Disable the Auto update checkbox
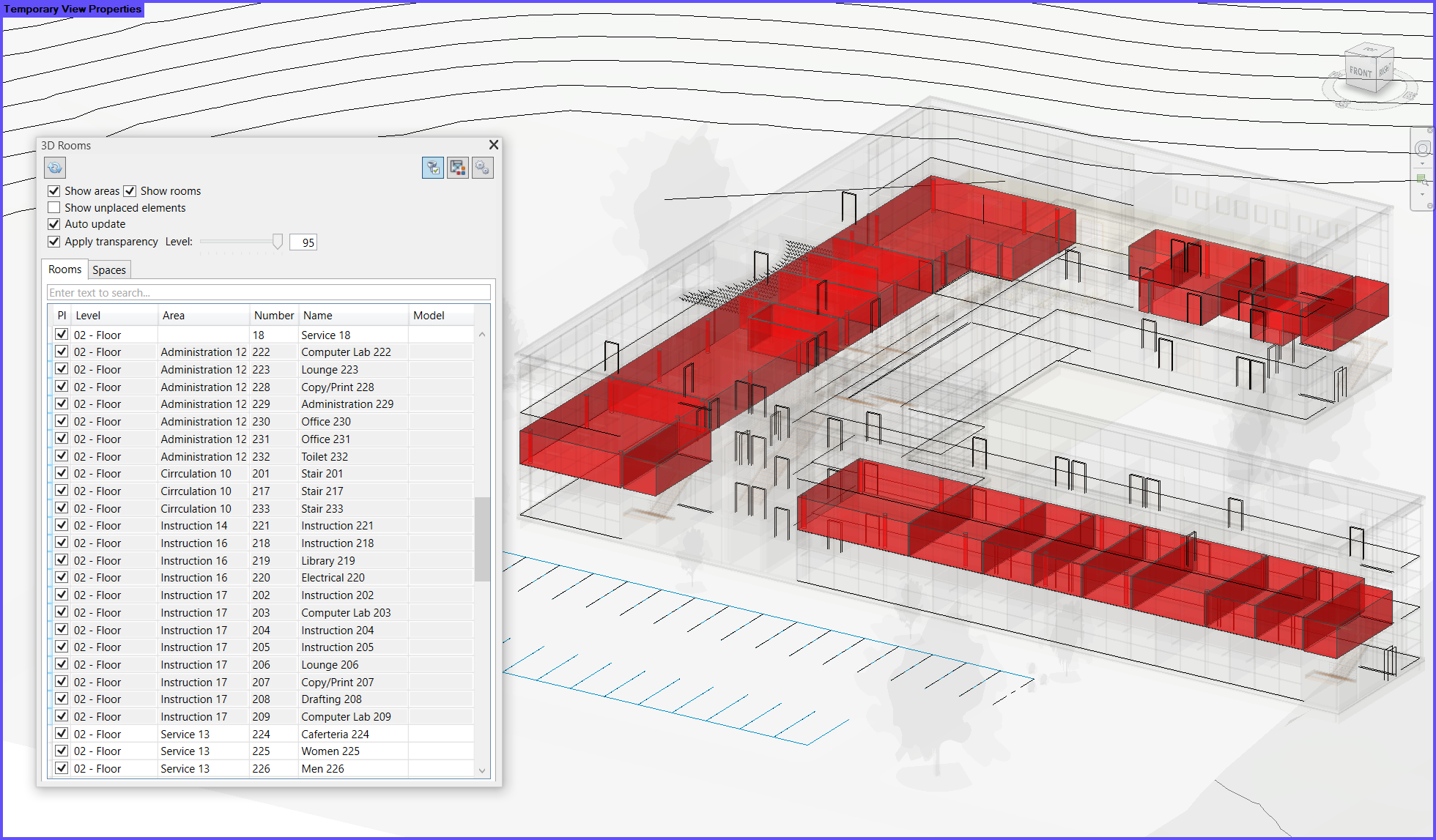 54,224
